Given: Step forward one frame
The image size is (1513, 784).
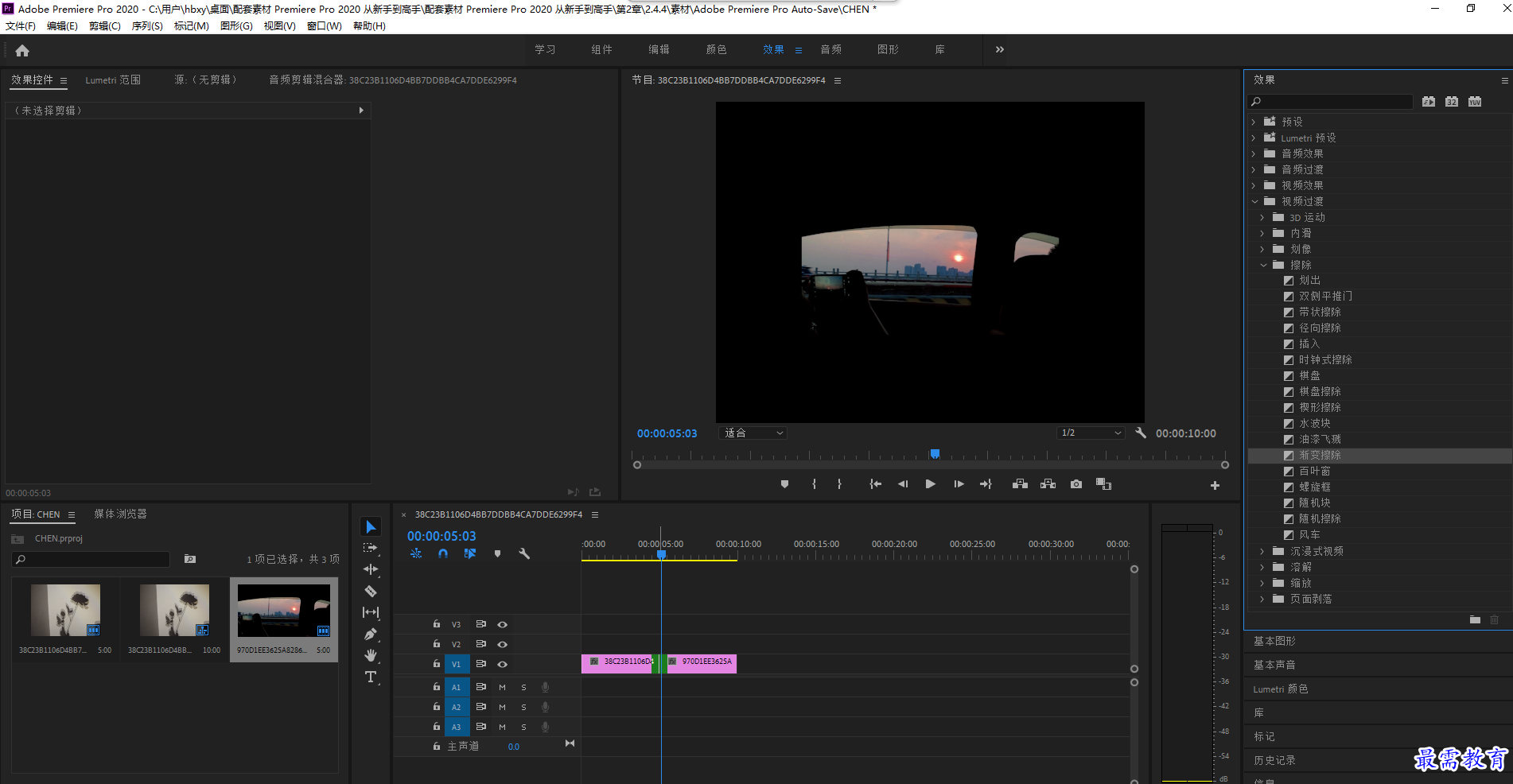Looking at the screenshot, I should (x=959, y=484).
